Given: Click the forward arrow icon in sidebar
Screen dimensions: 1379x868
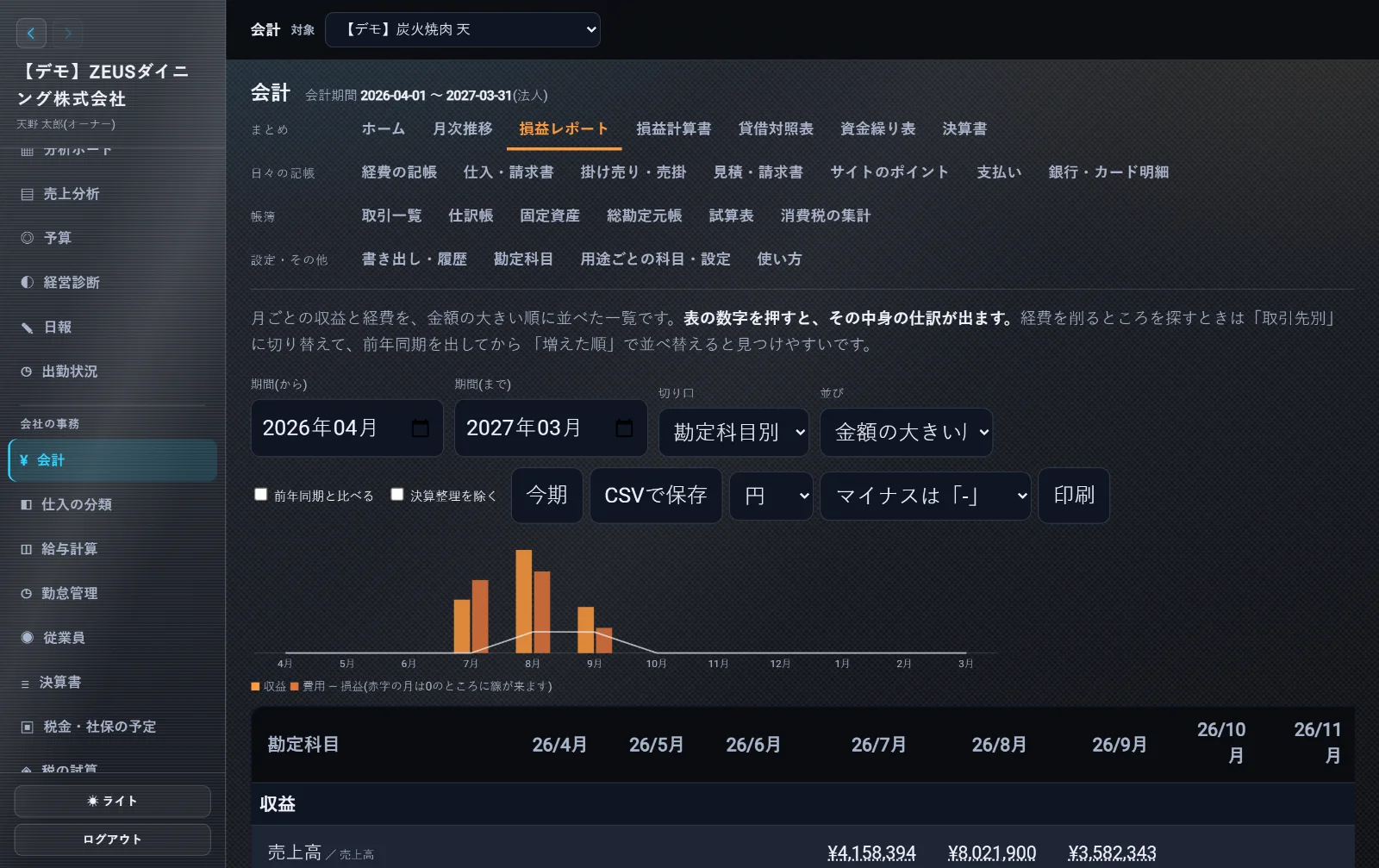Looking at the screenshot, I should 68,34.
